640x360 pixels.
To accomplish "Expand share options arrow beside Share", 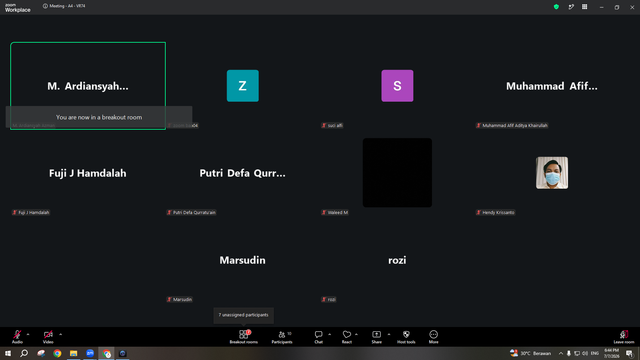I will tap(389, 334).
